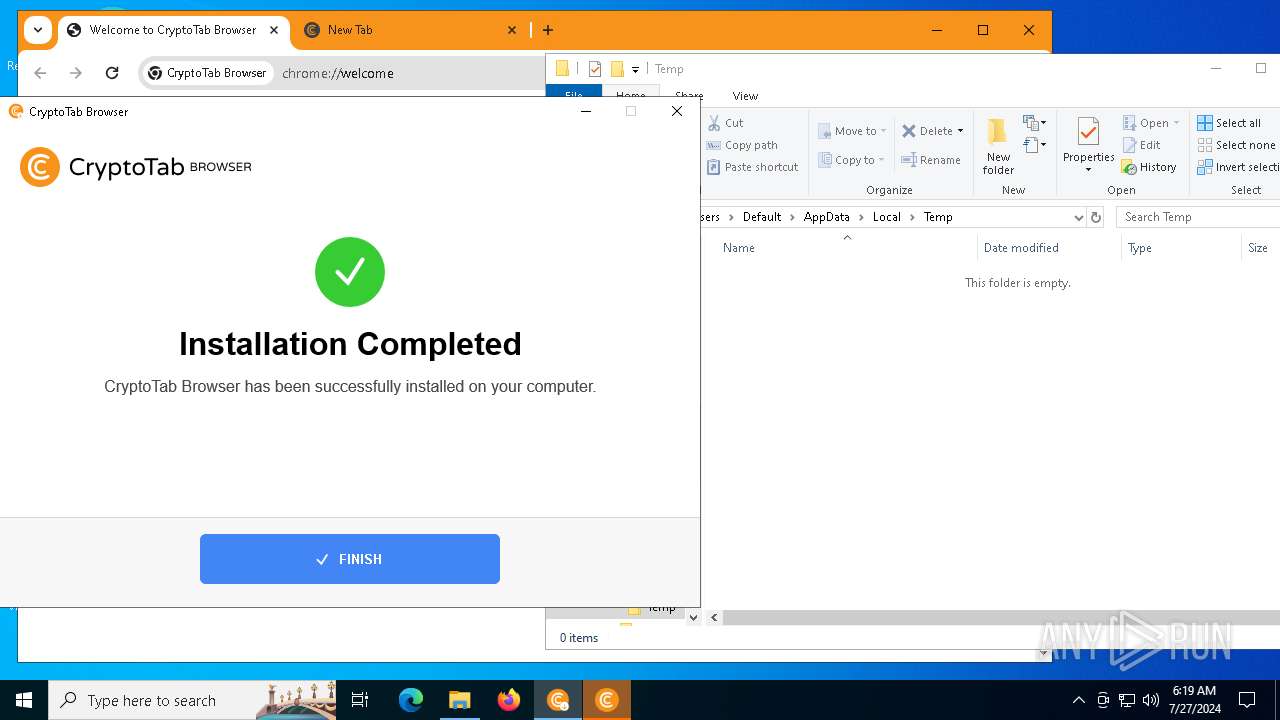Click Select all in ribbon
This screenshot has height=720, width=1280.
1230,123
